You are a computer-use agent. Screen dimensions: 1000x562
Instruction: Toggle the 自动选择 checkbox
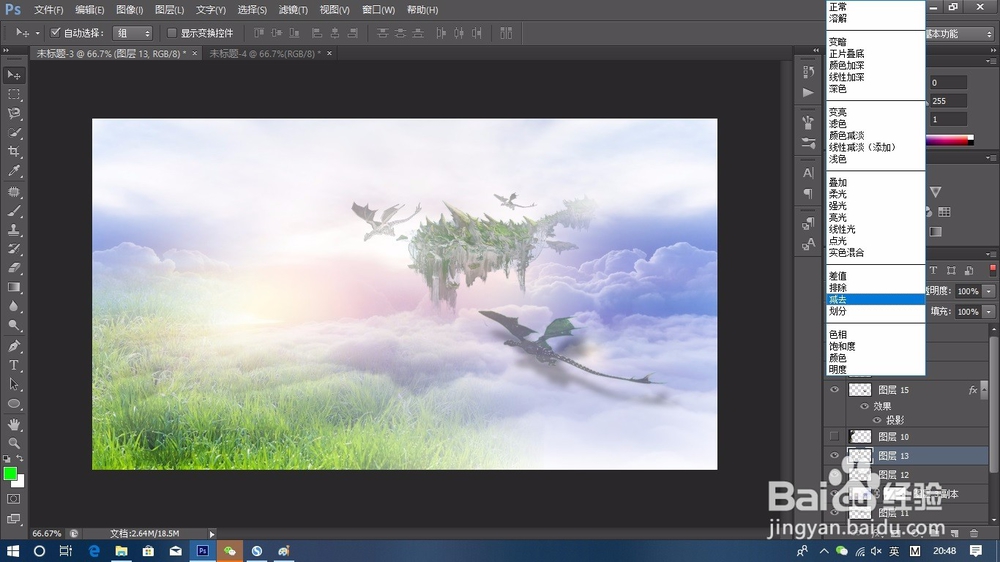(x=55, y=33)
